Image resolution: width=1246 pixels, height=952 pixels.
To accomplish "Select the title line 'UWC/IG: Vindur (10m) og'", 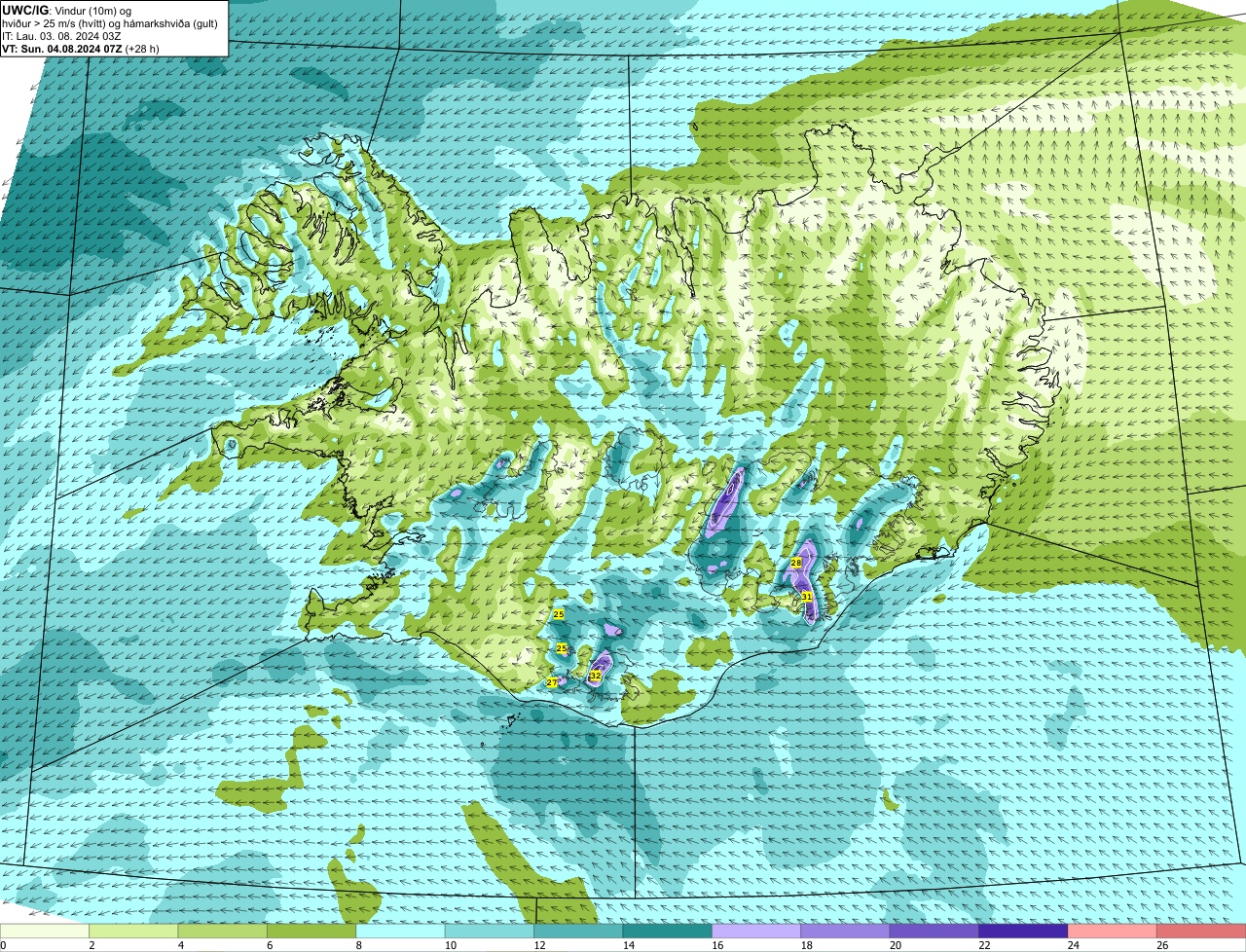I will click(66, 9).
